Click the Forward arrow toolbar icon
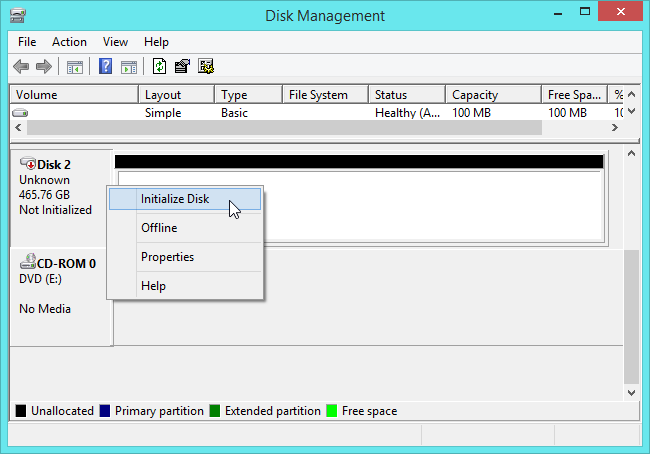Screen dimensions: 650x454 (x=43, y=67)
